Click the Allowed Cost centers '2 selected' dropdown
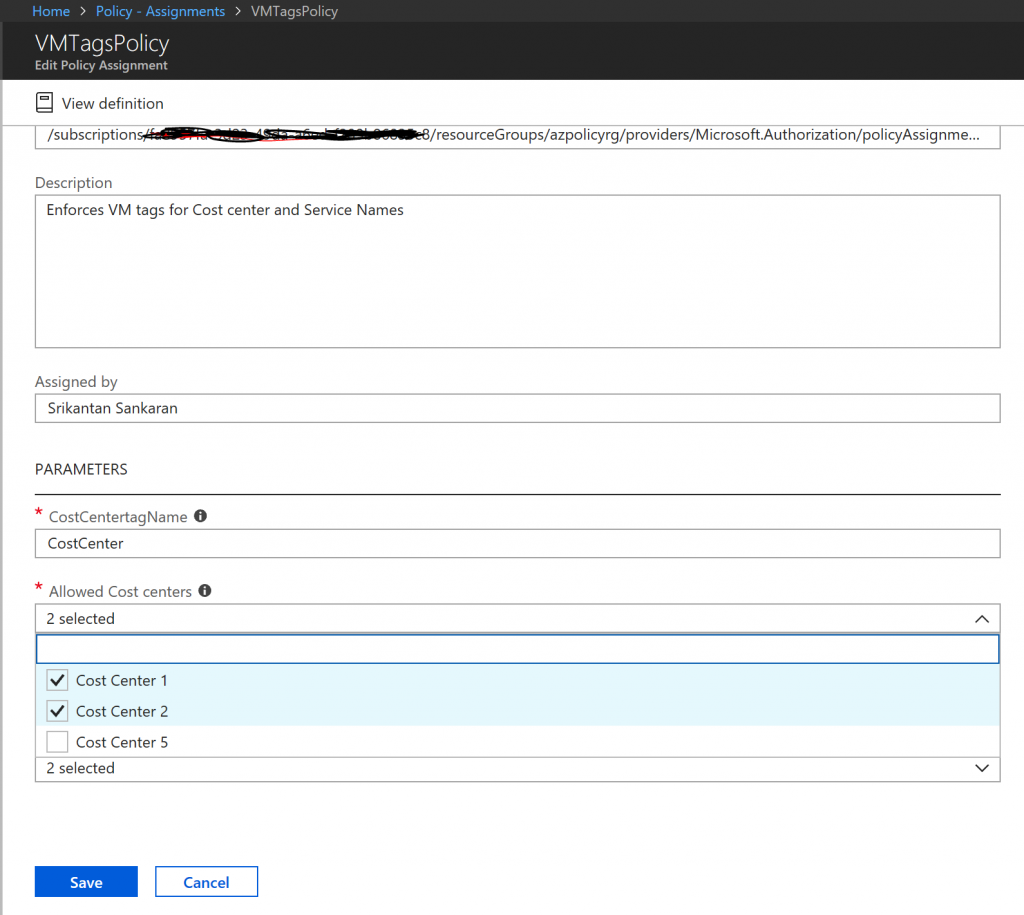This screenshot has height=915, width=1024. [x=500, y=619]
